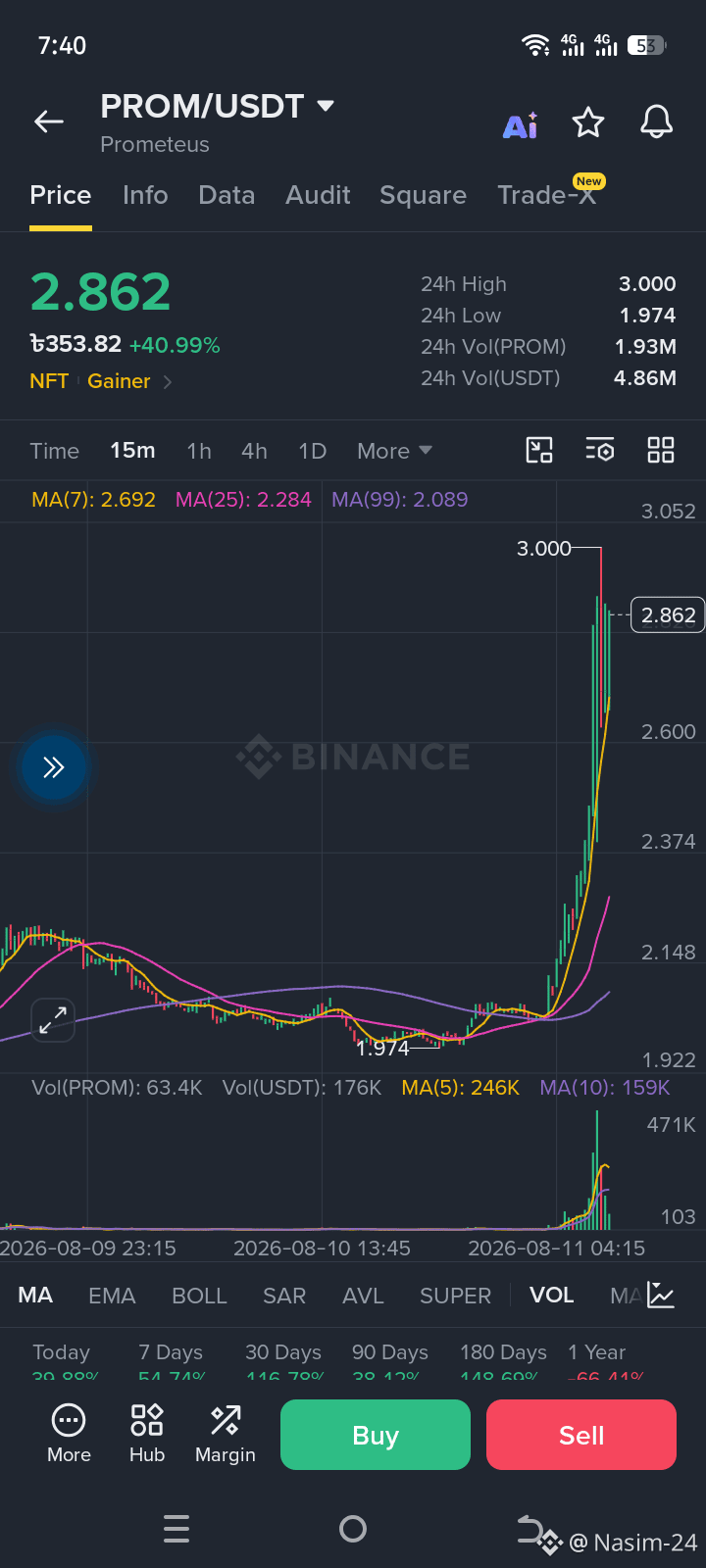The height and width of the screenshot is (1568, 706).
Task: Tap the 180 Days performance column
Action: tap(503, 1363)
